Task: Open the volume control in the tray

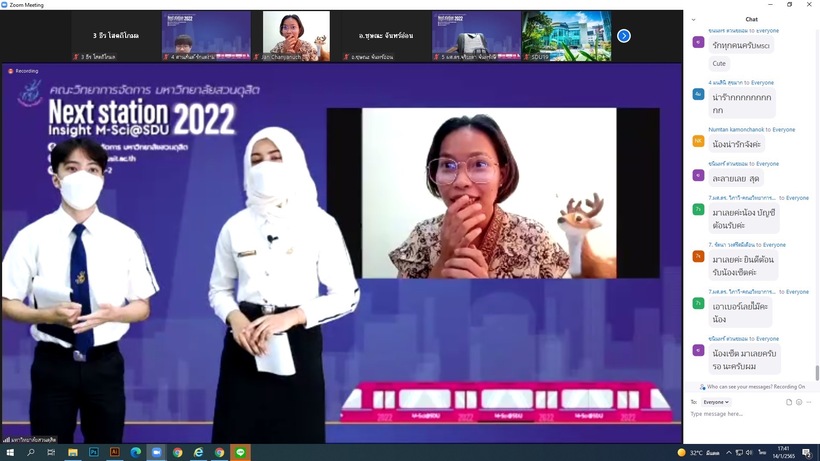Action: 749,453
